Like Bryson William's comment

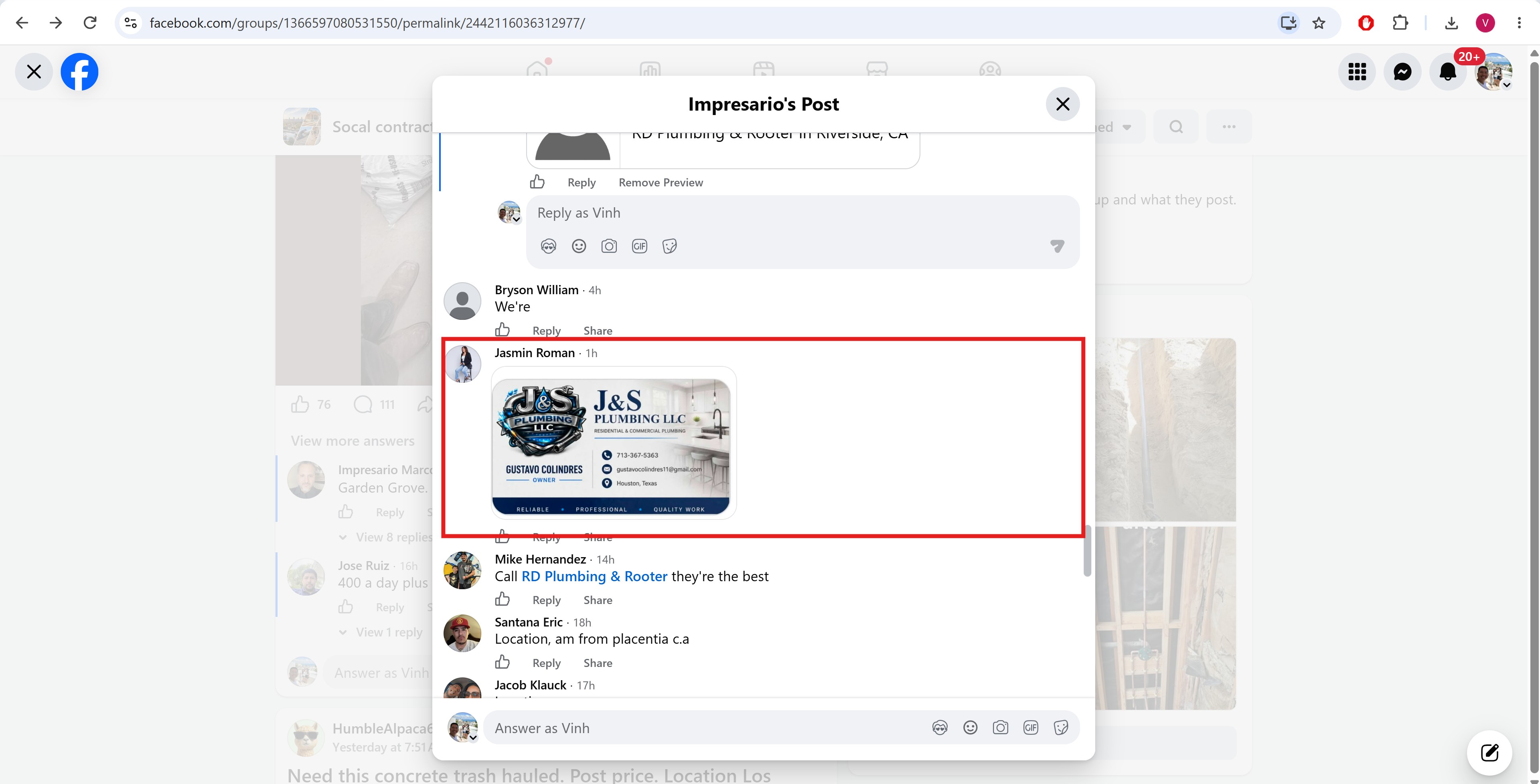tap(502, 330)
